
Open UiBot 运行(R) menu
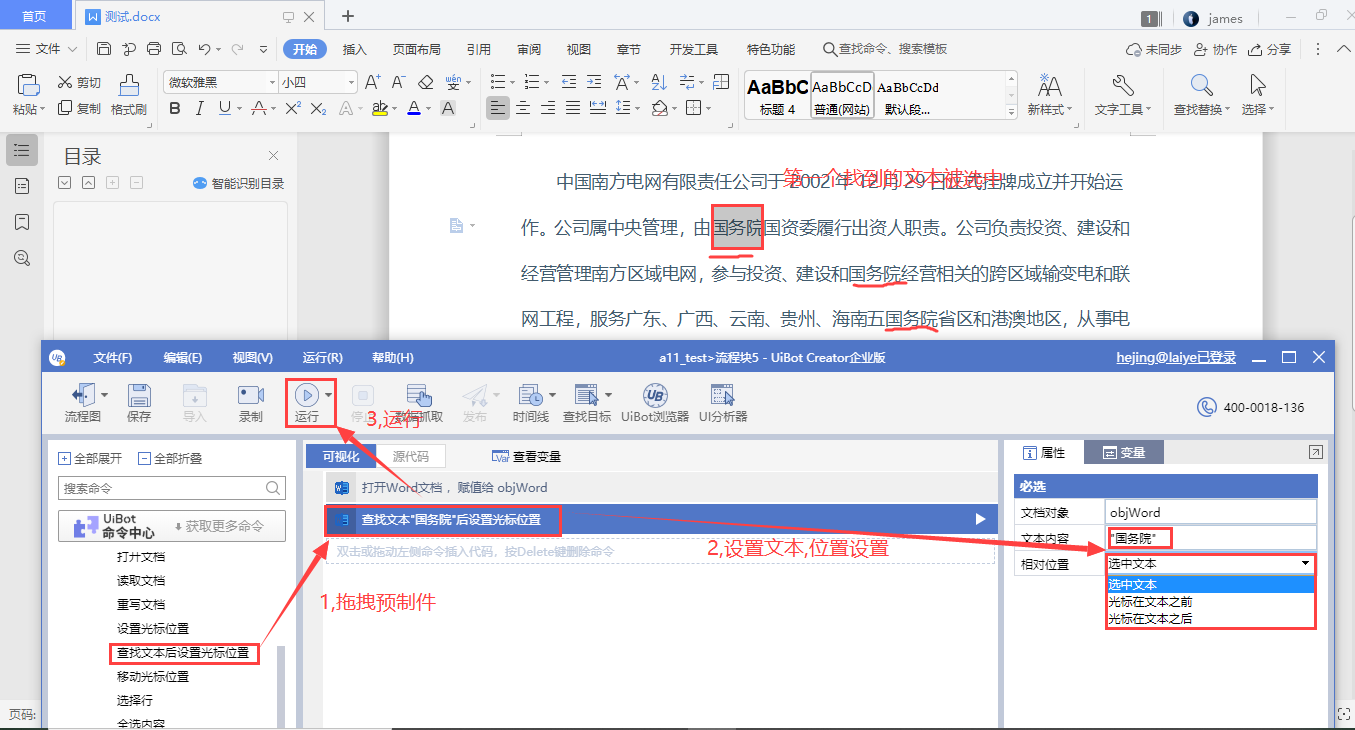[323, 358]
